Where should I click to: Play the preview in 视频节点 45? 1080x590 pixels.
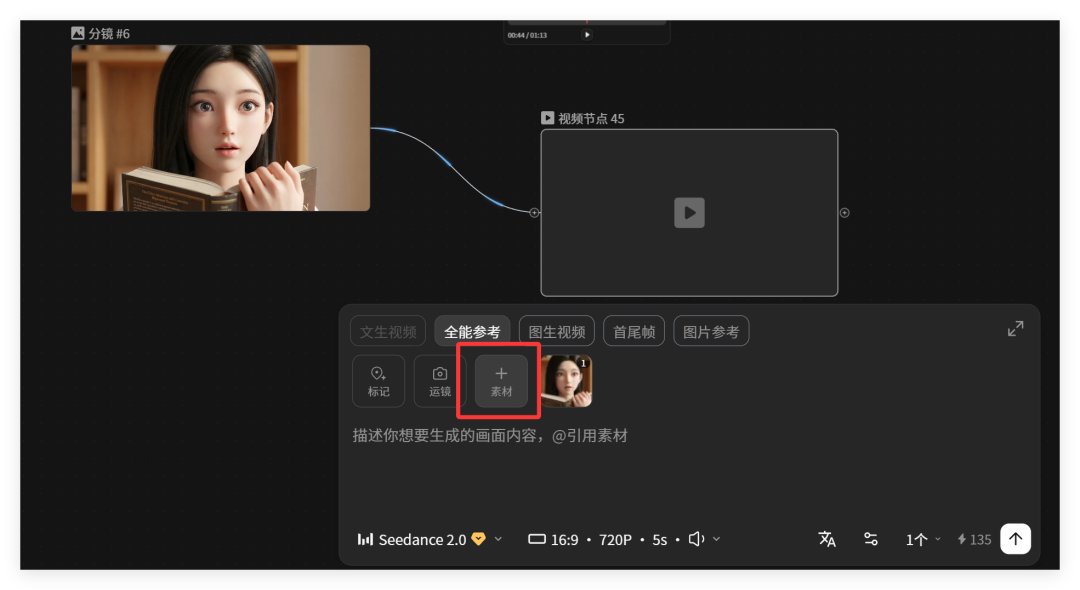[x=689, y=212]
